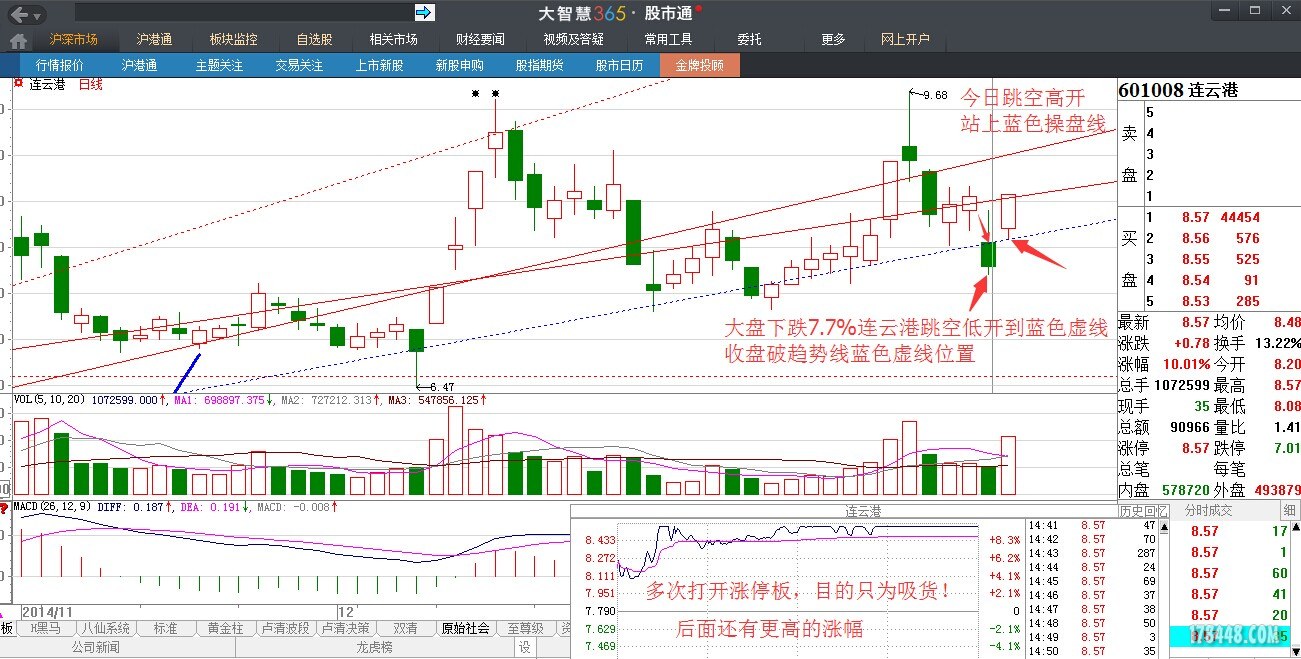1301x659 pixels.
Task: Click the 44454 buy-one volume value
Action: click(1239, 217)
